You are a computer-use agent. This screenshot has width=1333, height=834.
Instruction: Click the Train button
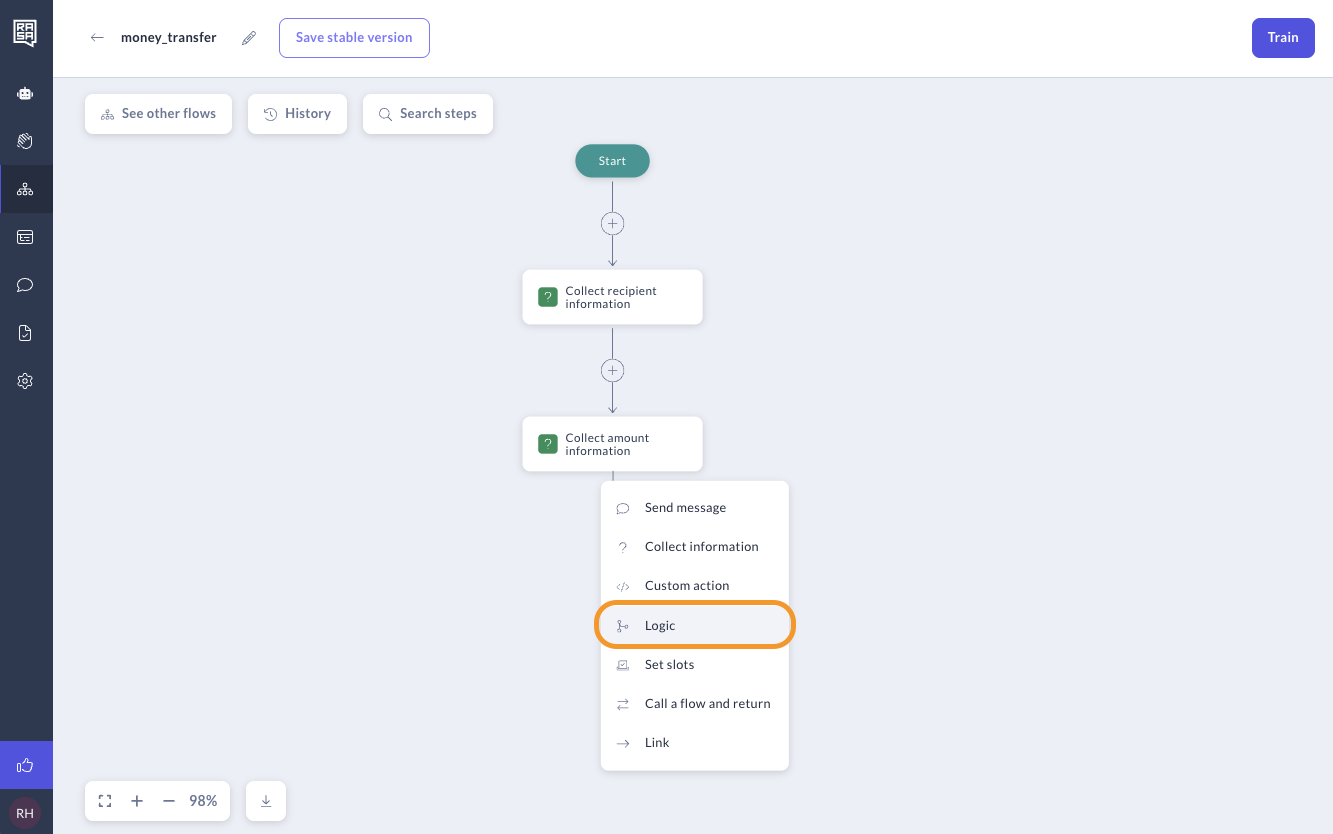[x=1283, y=38]
